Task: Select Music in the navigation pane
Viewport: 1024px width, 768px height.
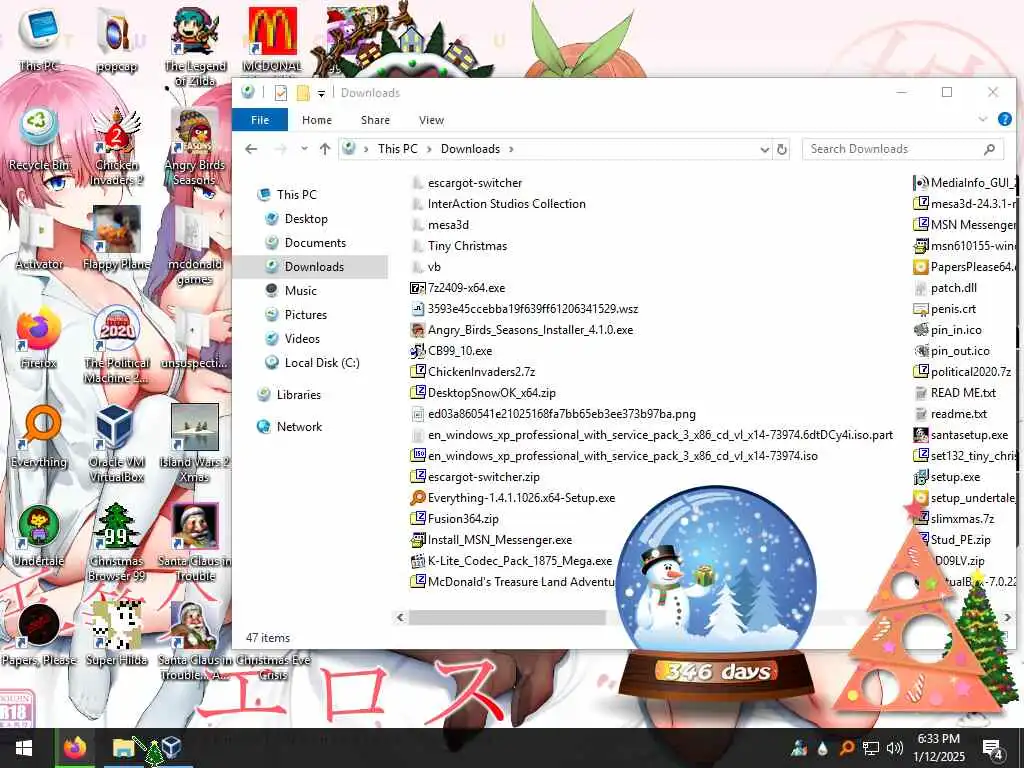Action: coord(300,291)
